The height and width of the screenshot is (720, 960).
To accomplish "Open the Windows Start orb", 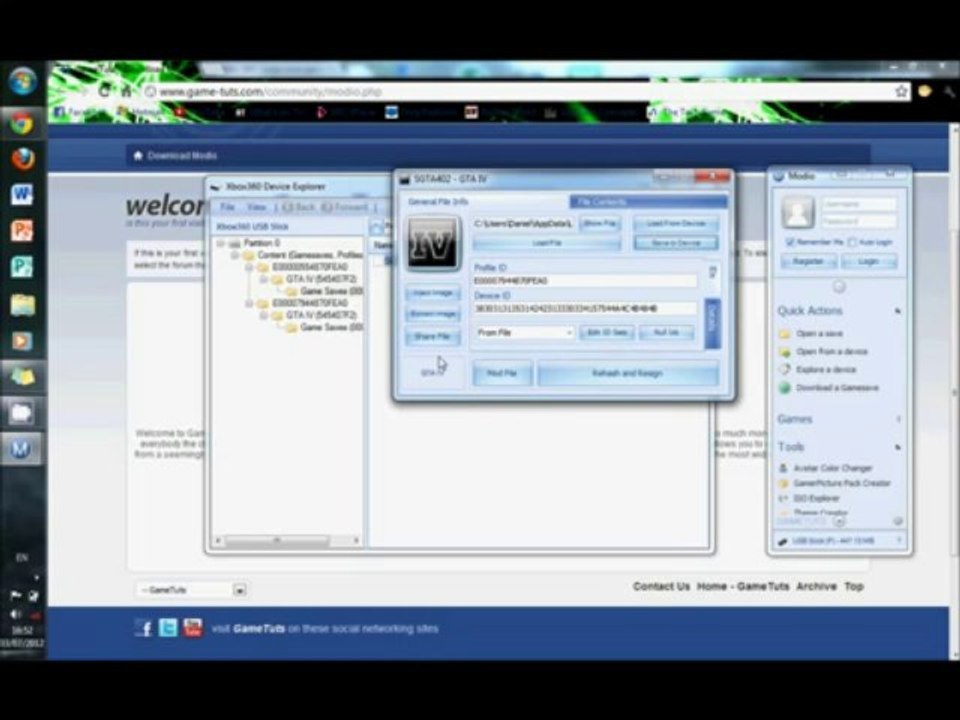I will (23, 81).
